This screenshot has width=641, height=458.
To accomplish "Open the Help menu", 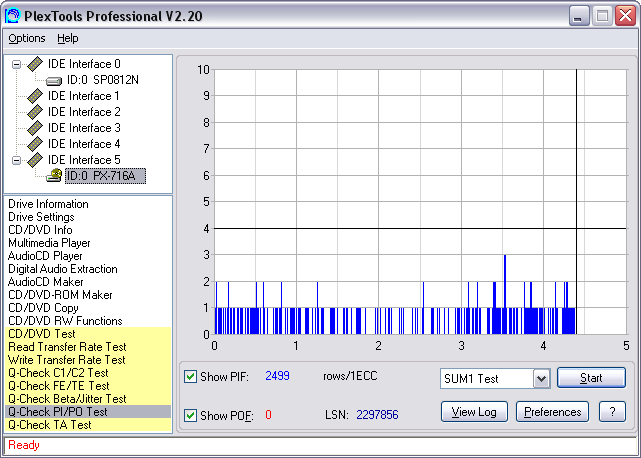I will [x=67, y=38].
